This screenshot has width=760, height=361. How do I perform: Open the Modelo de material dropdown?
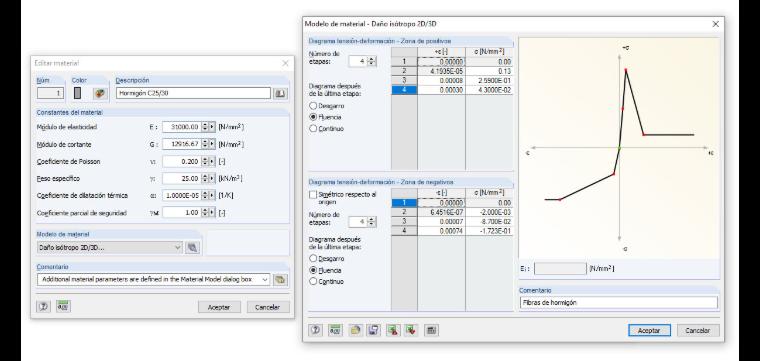178,248
